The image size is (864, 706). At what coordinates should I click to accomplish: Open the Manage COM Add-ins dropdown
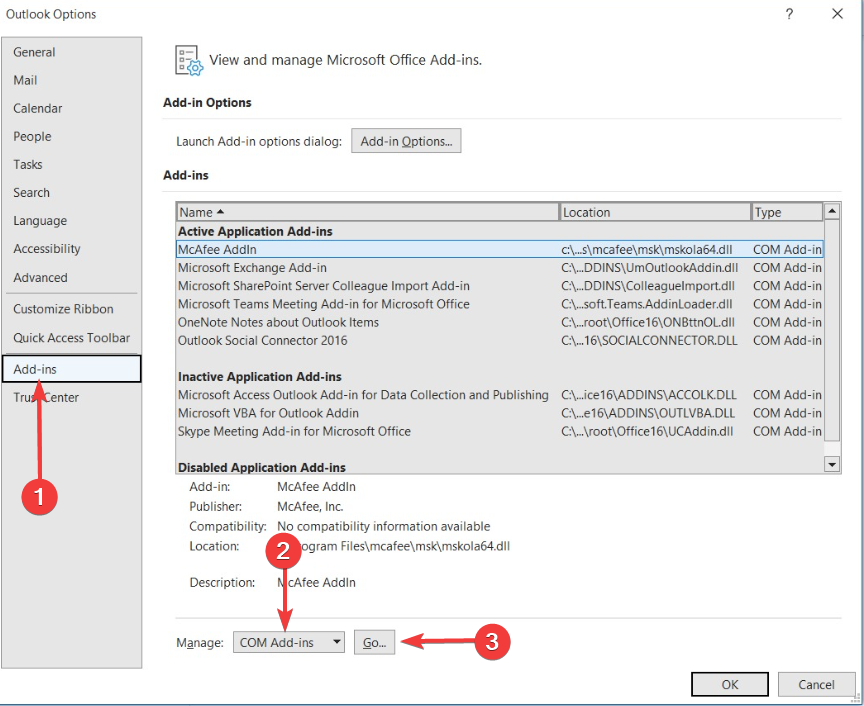(289, 643)
